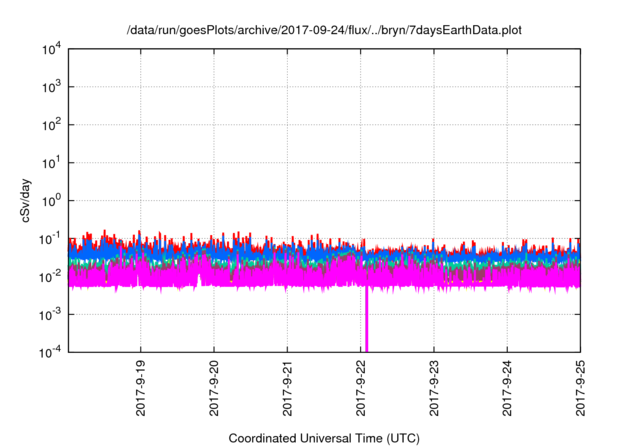Click the 2017-9-20 x-axis date label
640x448 pixels.
pyautogui.click(x=214, y=388)
